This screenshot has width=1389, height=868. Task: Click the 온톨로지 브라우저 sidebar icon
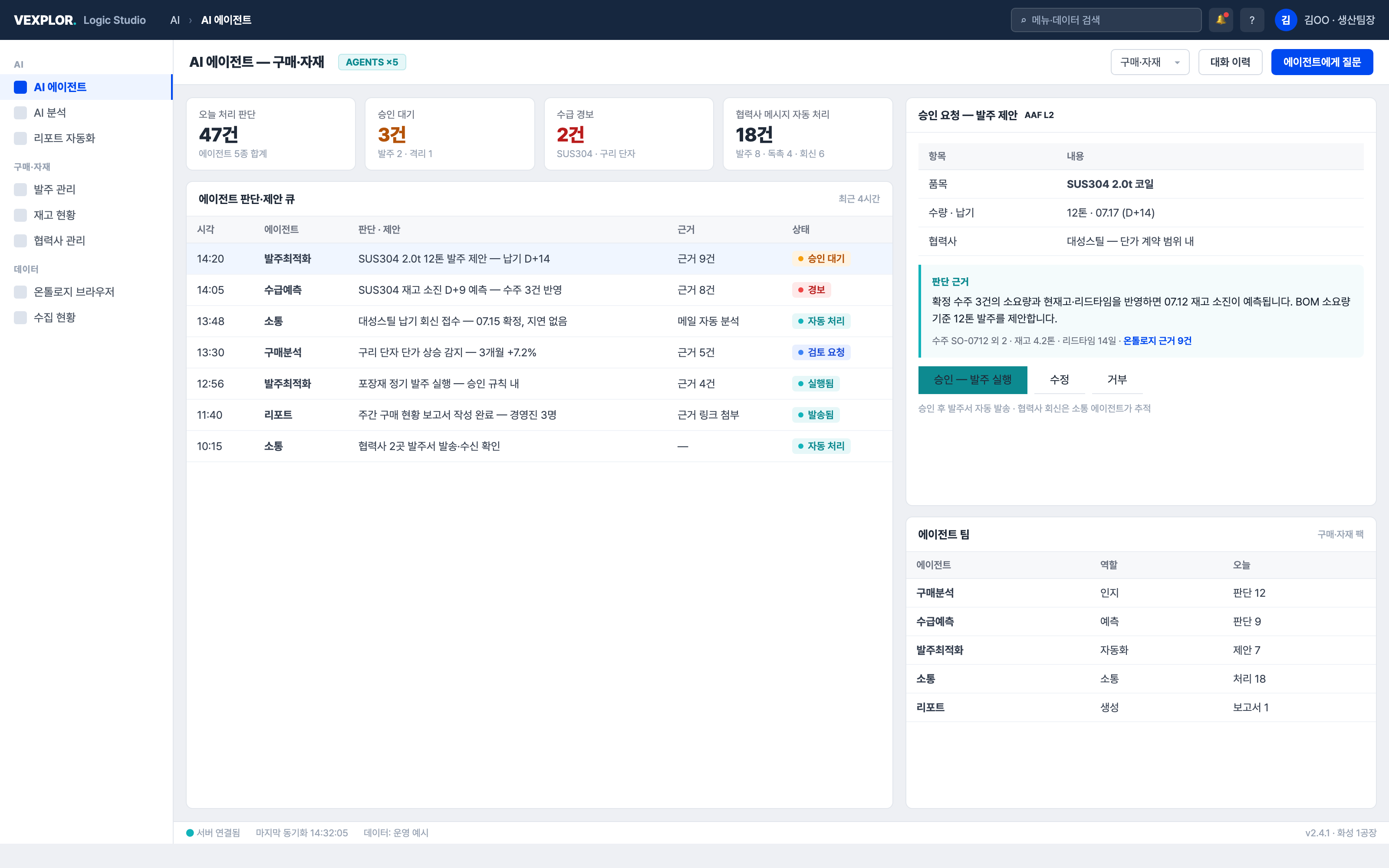tap(21, 292)
